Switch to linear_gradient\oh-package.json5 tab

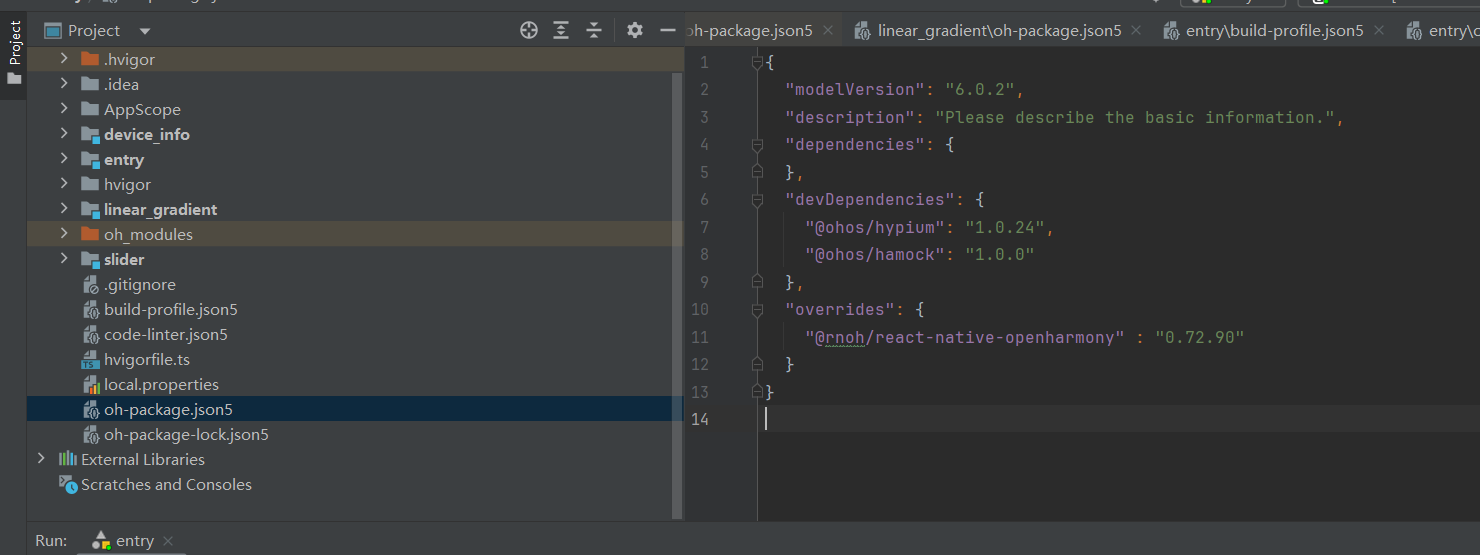(999, 31)
